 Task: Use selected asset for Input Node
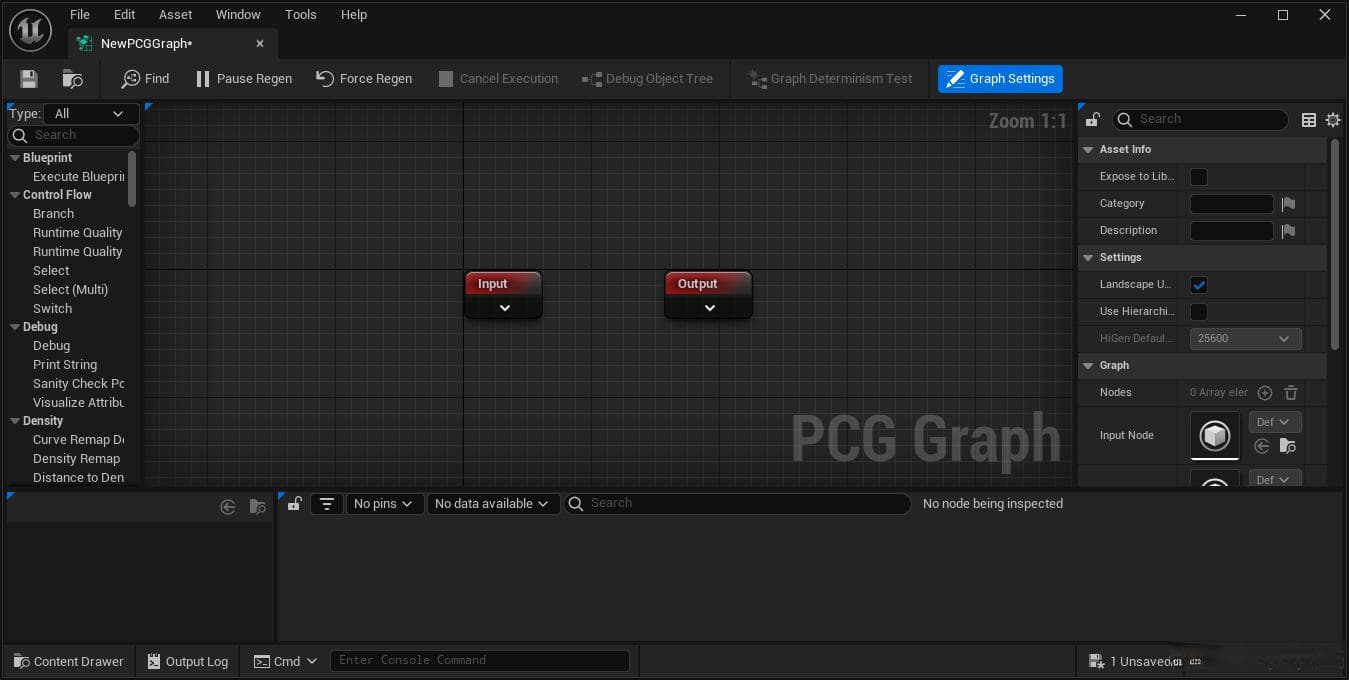[1262, 447]
